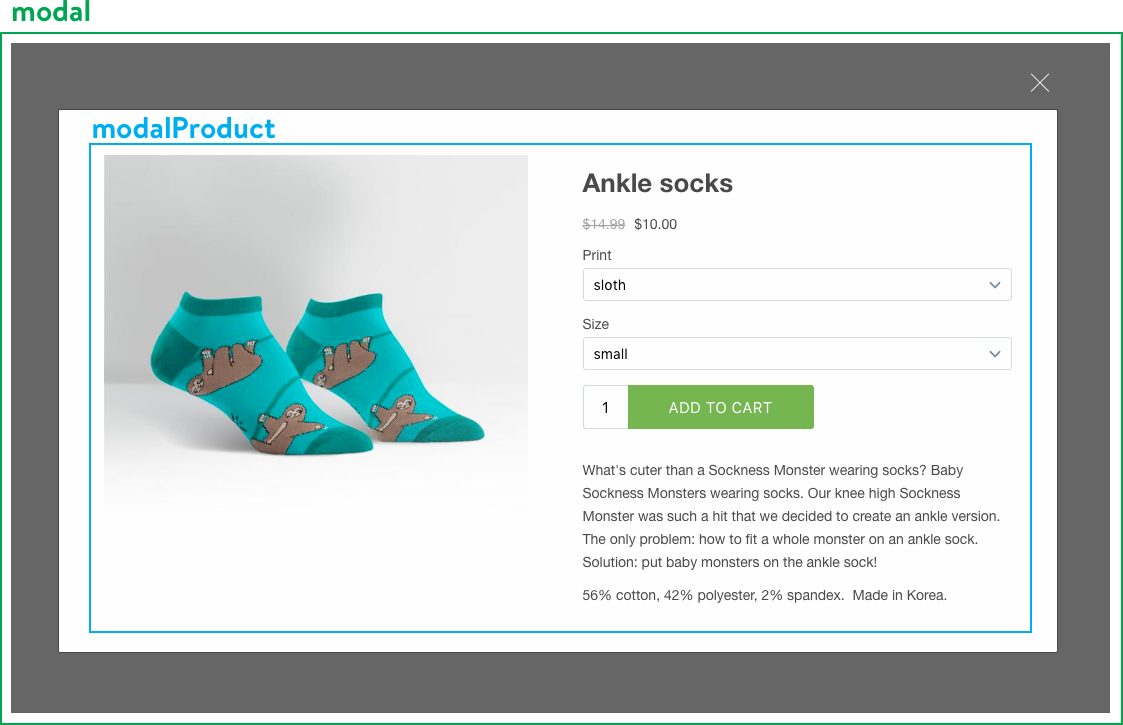Click the crossed-out $14.99 original price
The height and width of the screenshot is (725, 1123).
tap(604, 224)
